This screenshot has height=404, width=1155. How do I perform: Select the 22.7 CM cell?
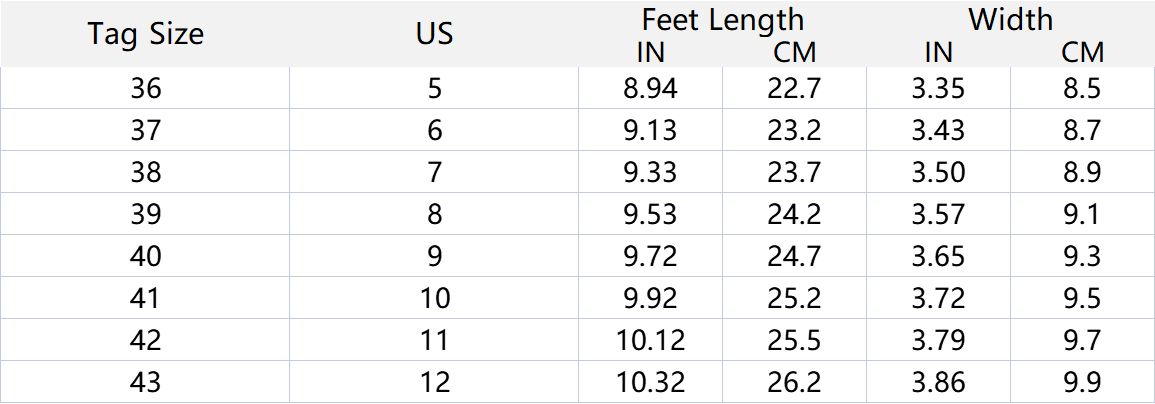[794, 89]
